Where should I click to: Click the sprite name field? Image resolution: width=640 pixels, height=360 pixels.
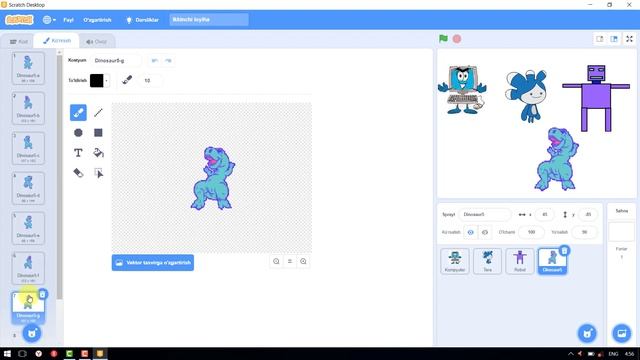point(484,214)
